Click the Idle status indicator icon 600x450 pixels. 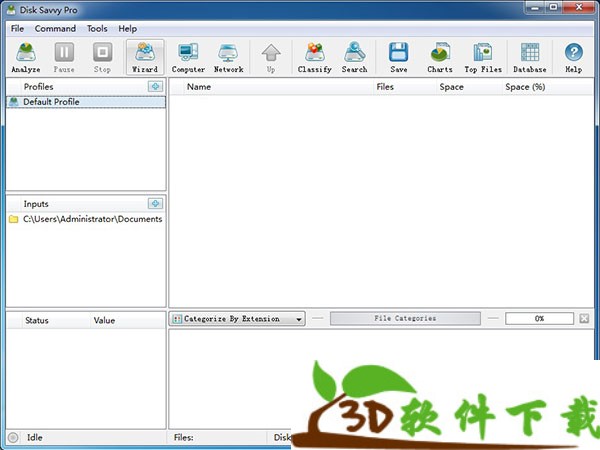13,437
